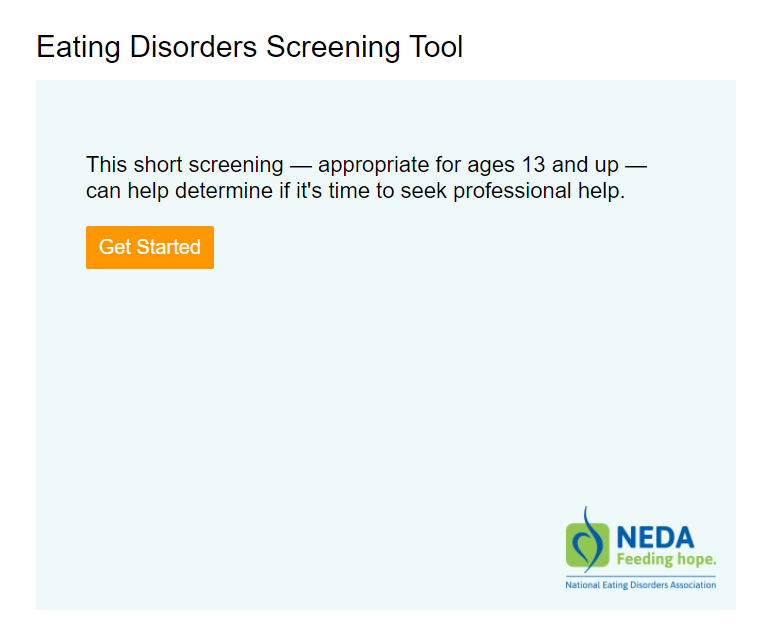Click the word "appropriate" in the description
This screenshot has height=632, width=765.
pyautogui.click(x=374, y=165)
